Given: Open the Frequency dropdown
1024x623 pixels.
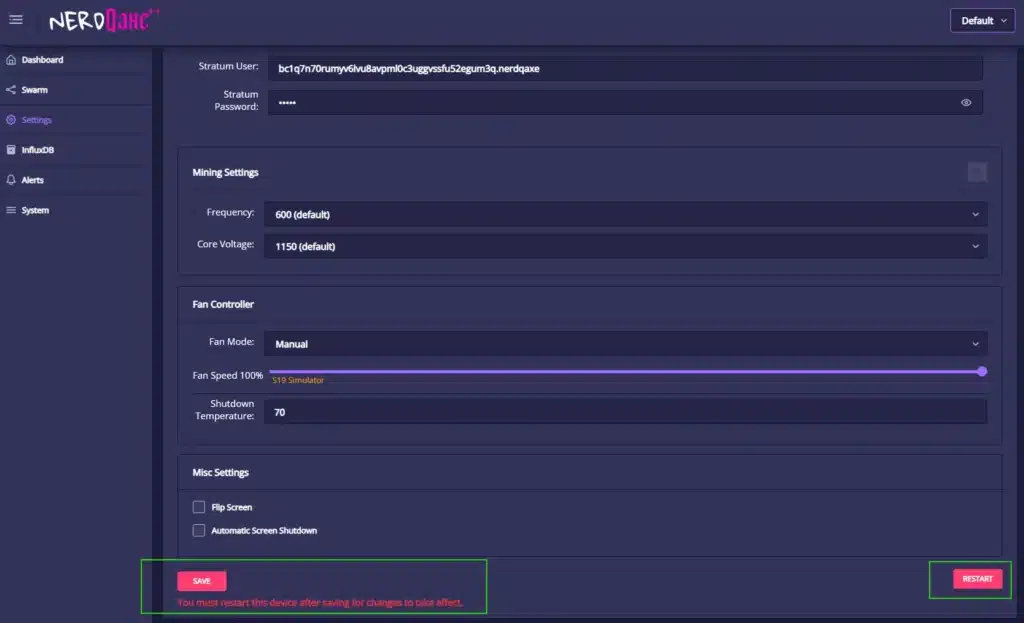Looking at the screenshot, I should pos(625,214).
